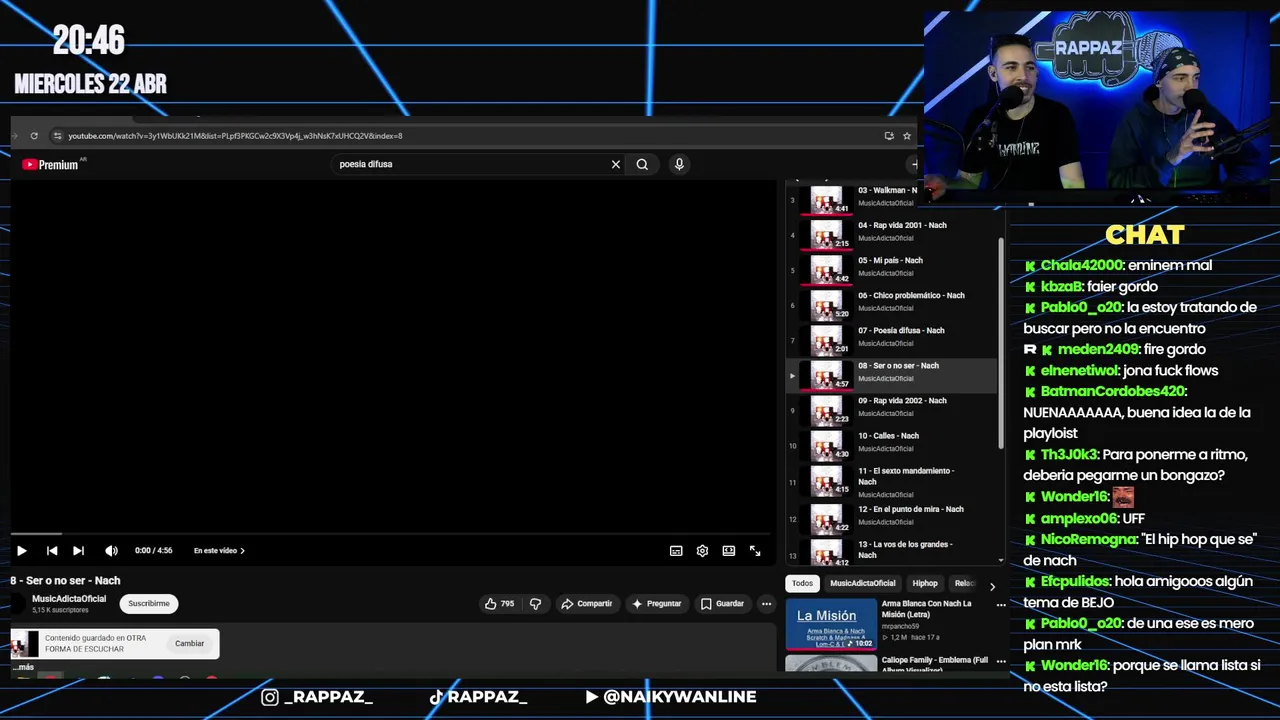The image size is (1280, 720).
Task: Mute the video with speaker icon
Action: (x=111, y=551)
